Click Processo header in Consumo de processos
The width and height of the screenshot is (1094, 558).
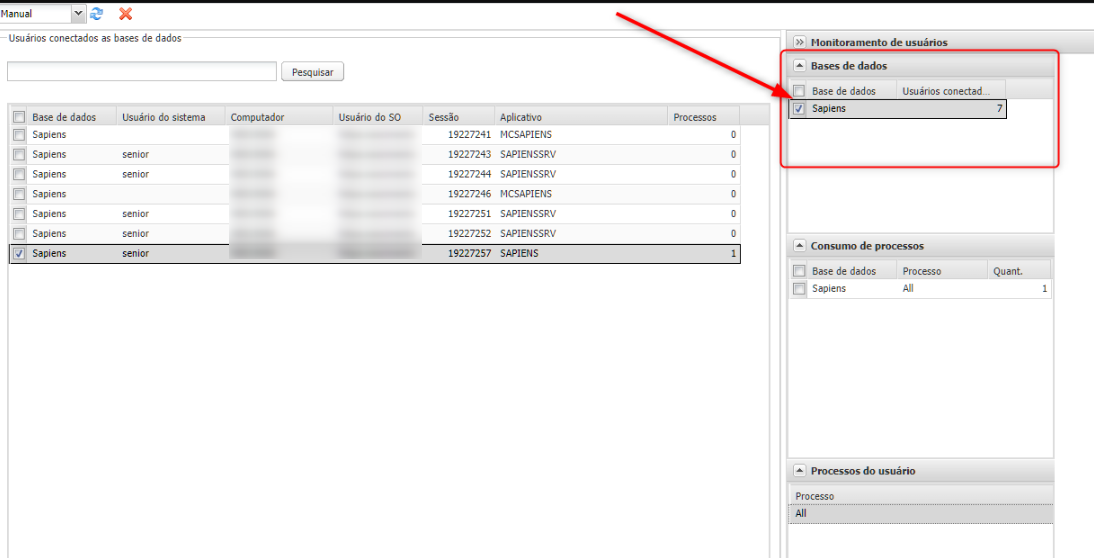coord(942,271)
